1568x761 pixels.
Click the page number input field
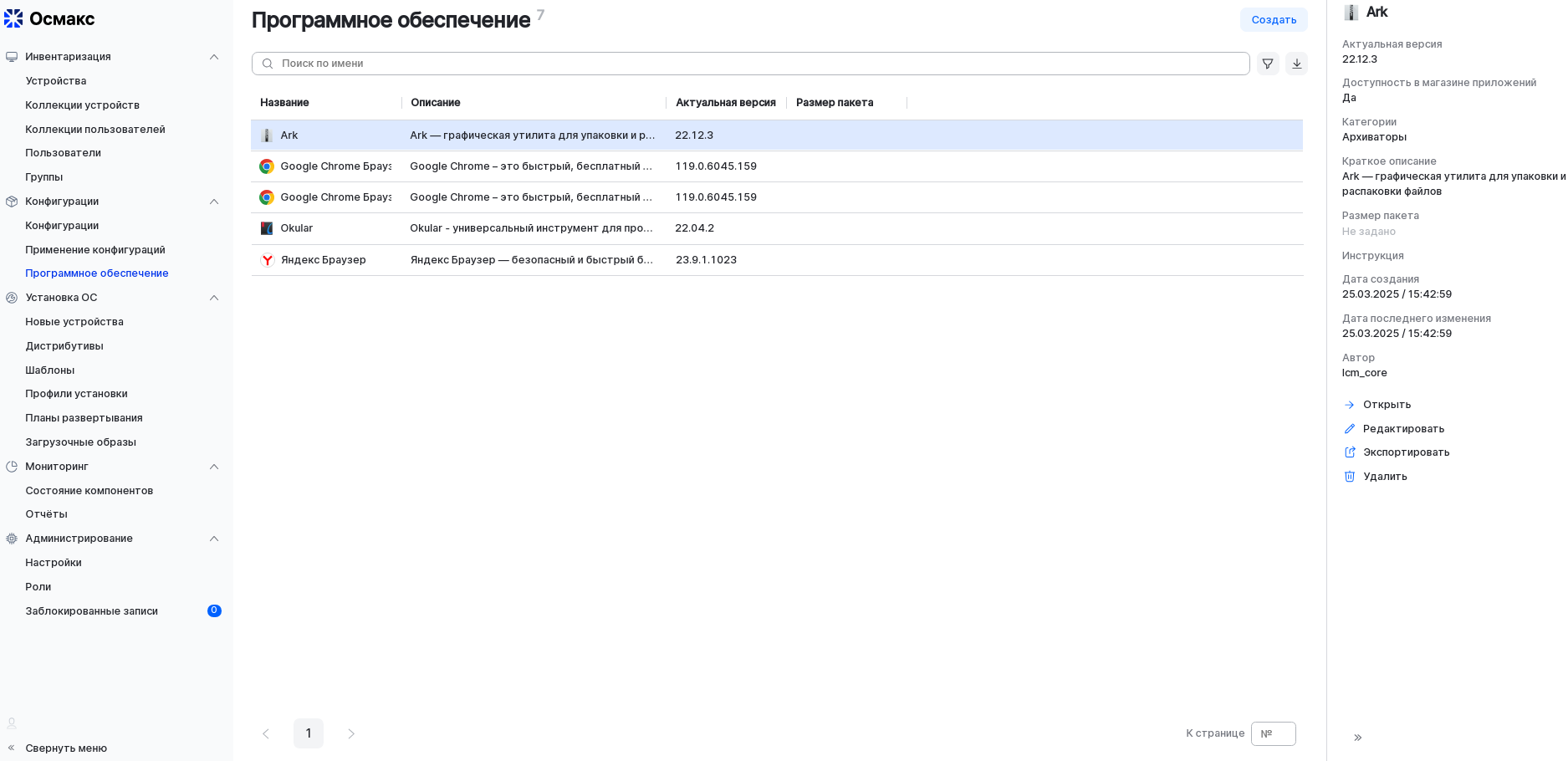coord(1274,733)
